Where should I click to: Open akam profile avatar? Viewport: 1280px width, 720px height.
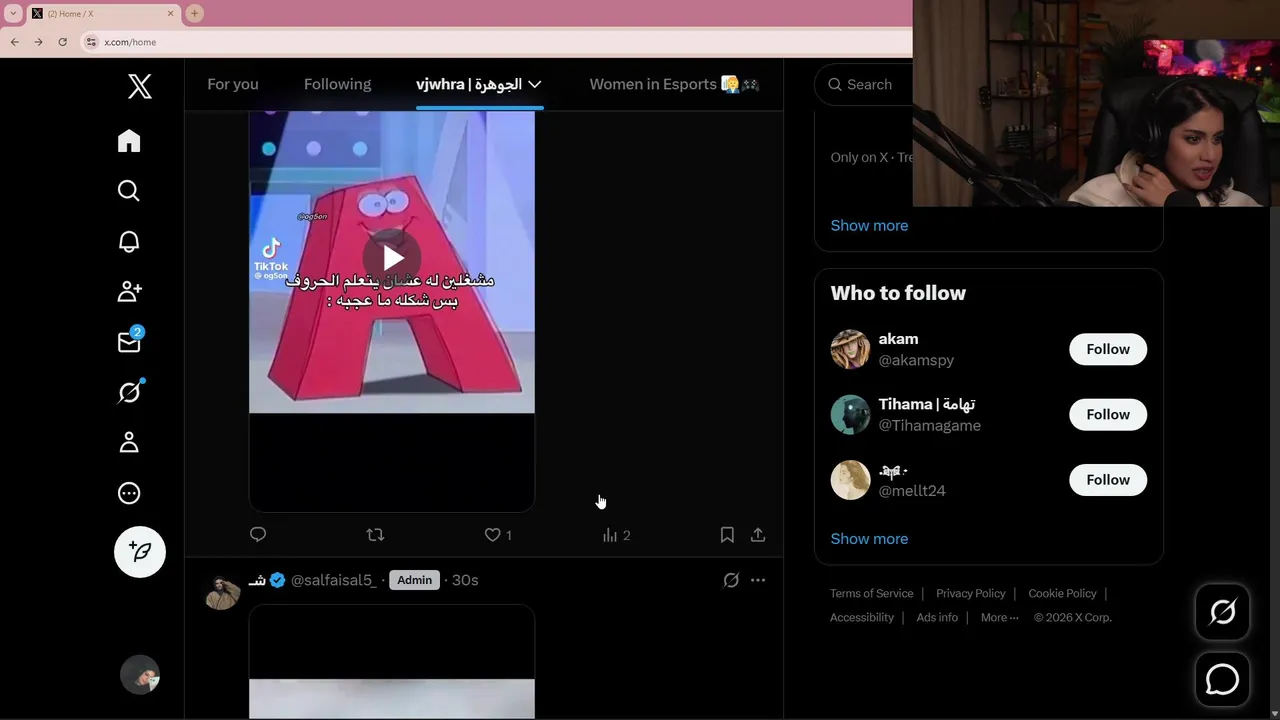pos(850,349)
